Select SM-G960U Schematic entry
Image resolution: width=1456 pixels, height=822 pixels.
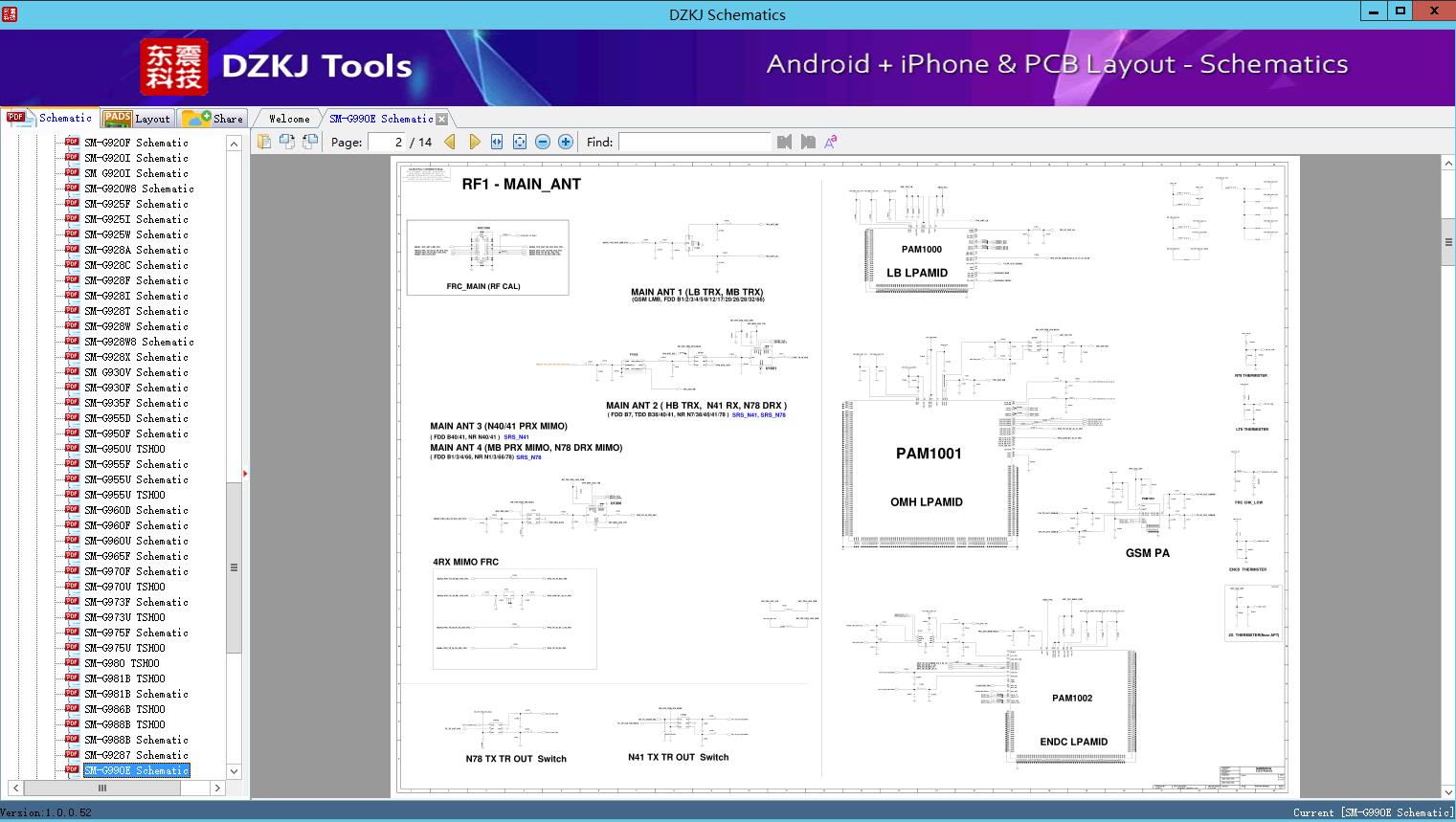(x=136, y=541)
